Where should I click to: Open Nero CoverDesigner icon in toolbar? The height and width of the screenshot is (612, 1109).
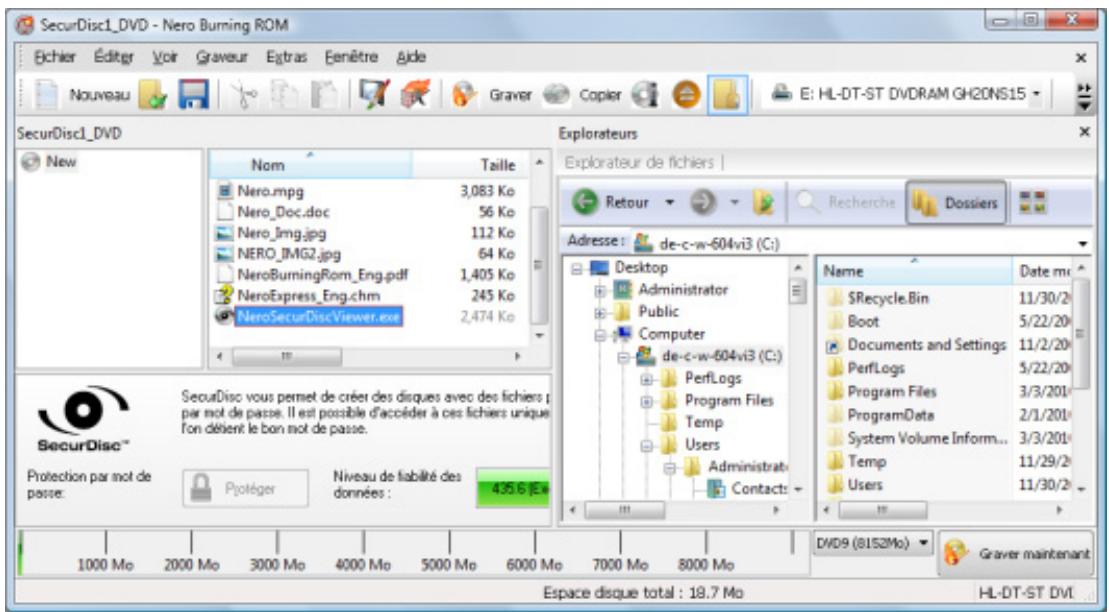tap(373, 94)
